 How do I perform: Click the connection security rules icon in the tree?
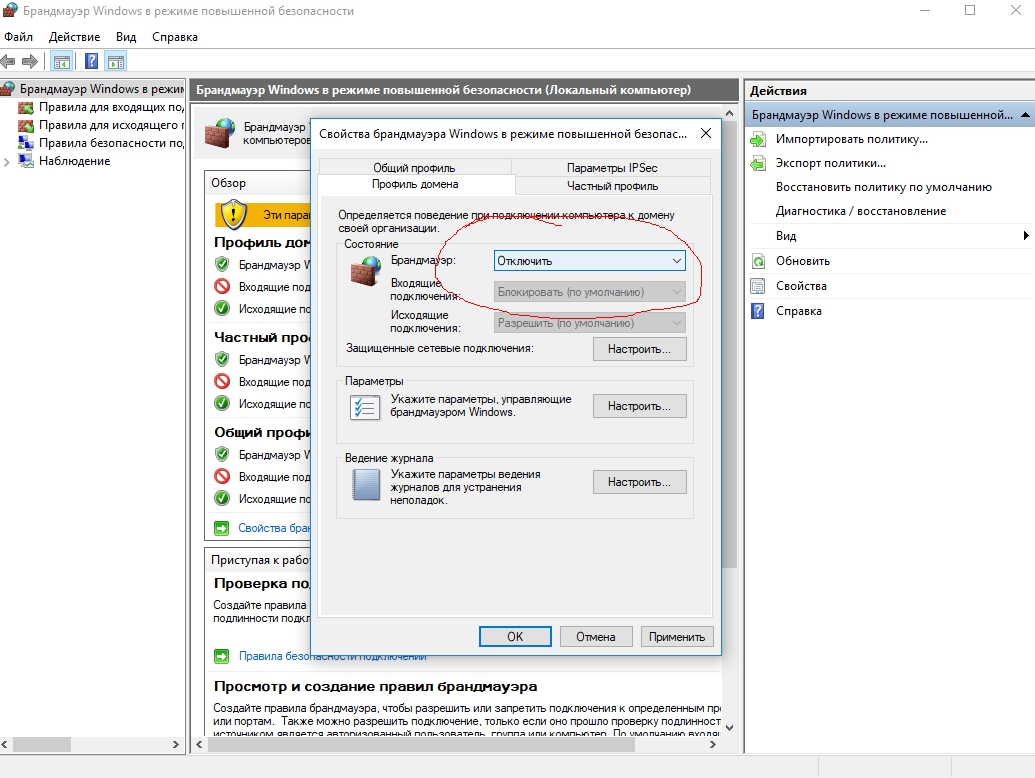coord(26,143)
